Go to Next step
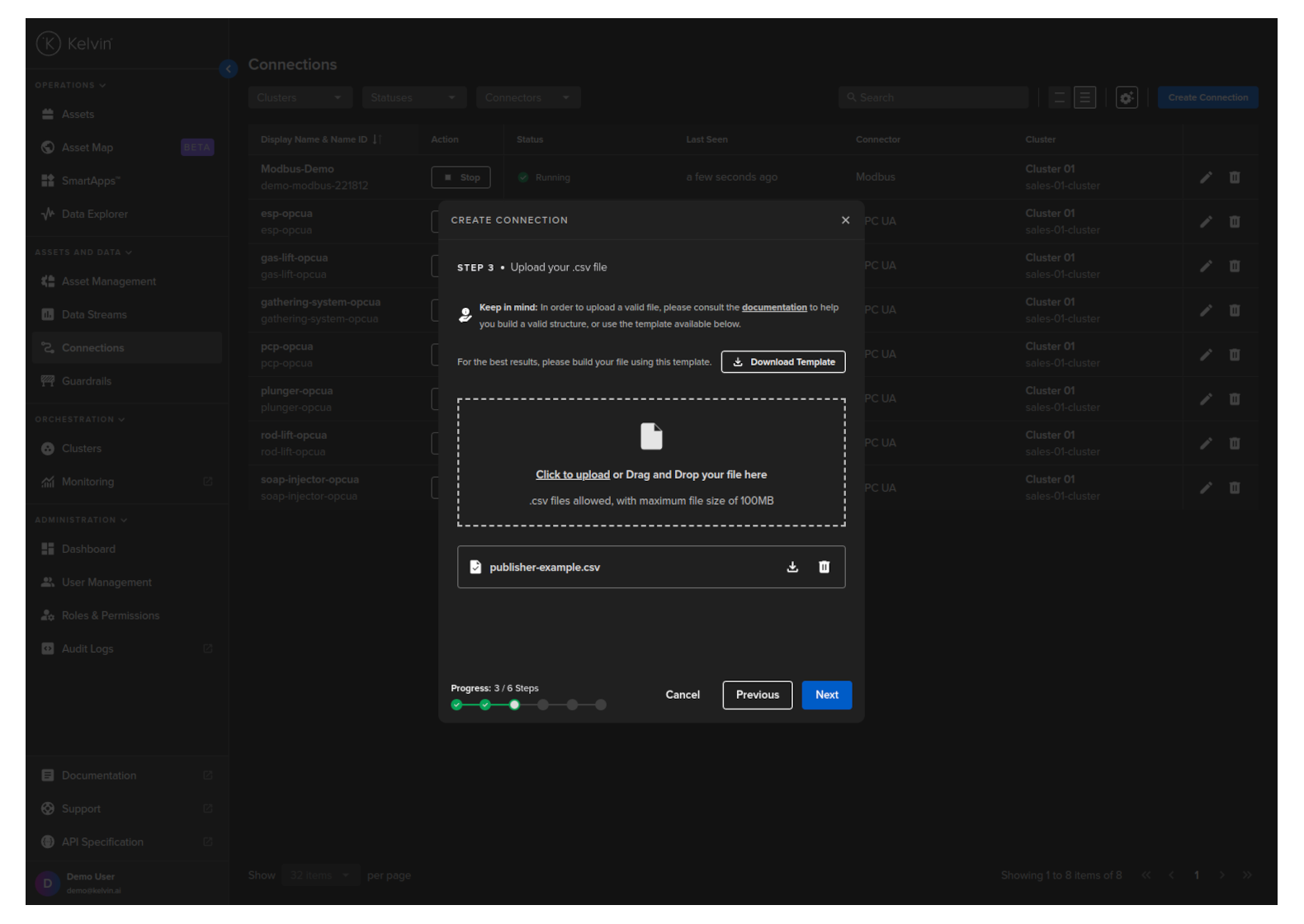 click(826, 695)
